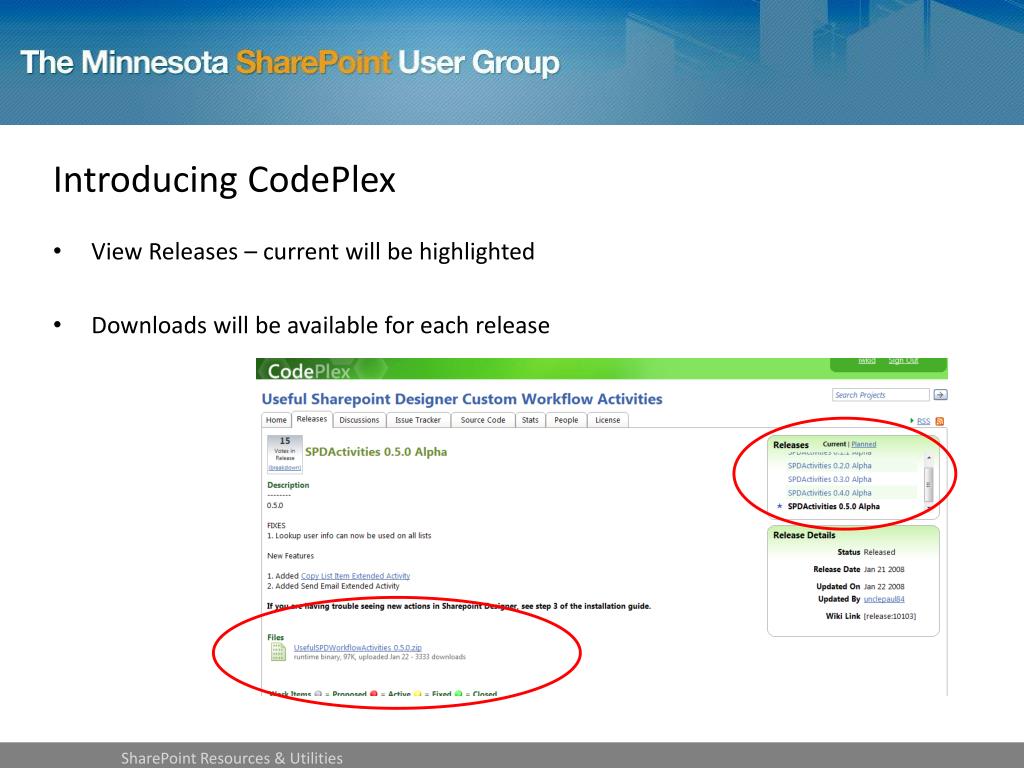Click the Status Released value
The image size is (1024, 768).
point(879,552)
